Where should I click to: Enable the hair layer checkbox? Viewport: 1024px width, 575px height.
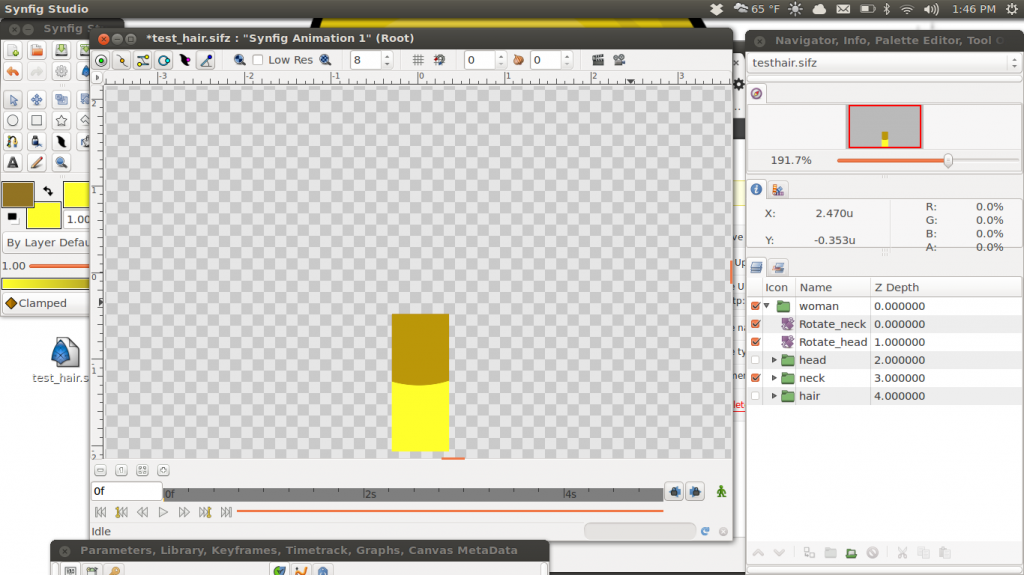tap(756, 396)
